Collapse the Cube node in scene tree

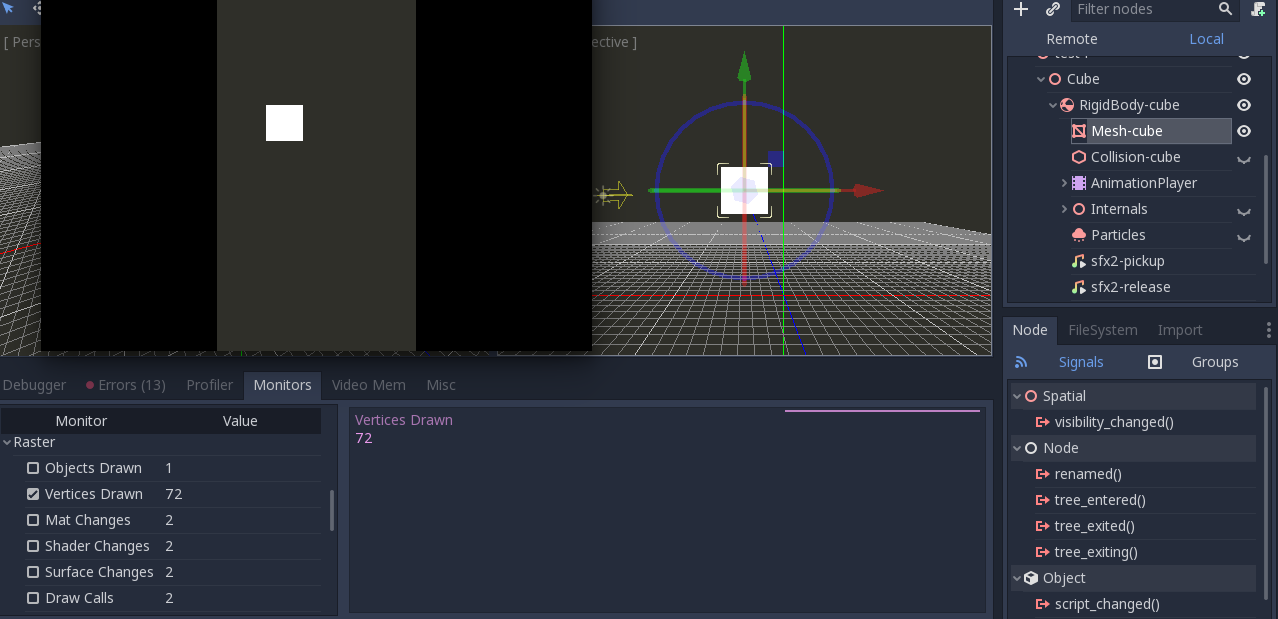[x=1041, y=79]
